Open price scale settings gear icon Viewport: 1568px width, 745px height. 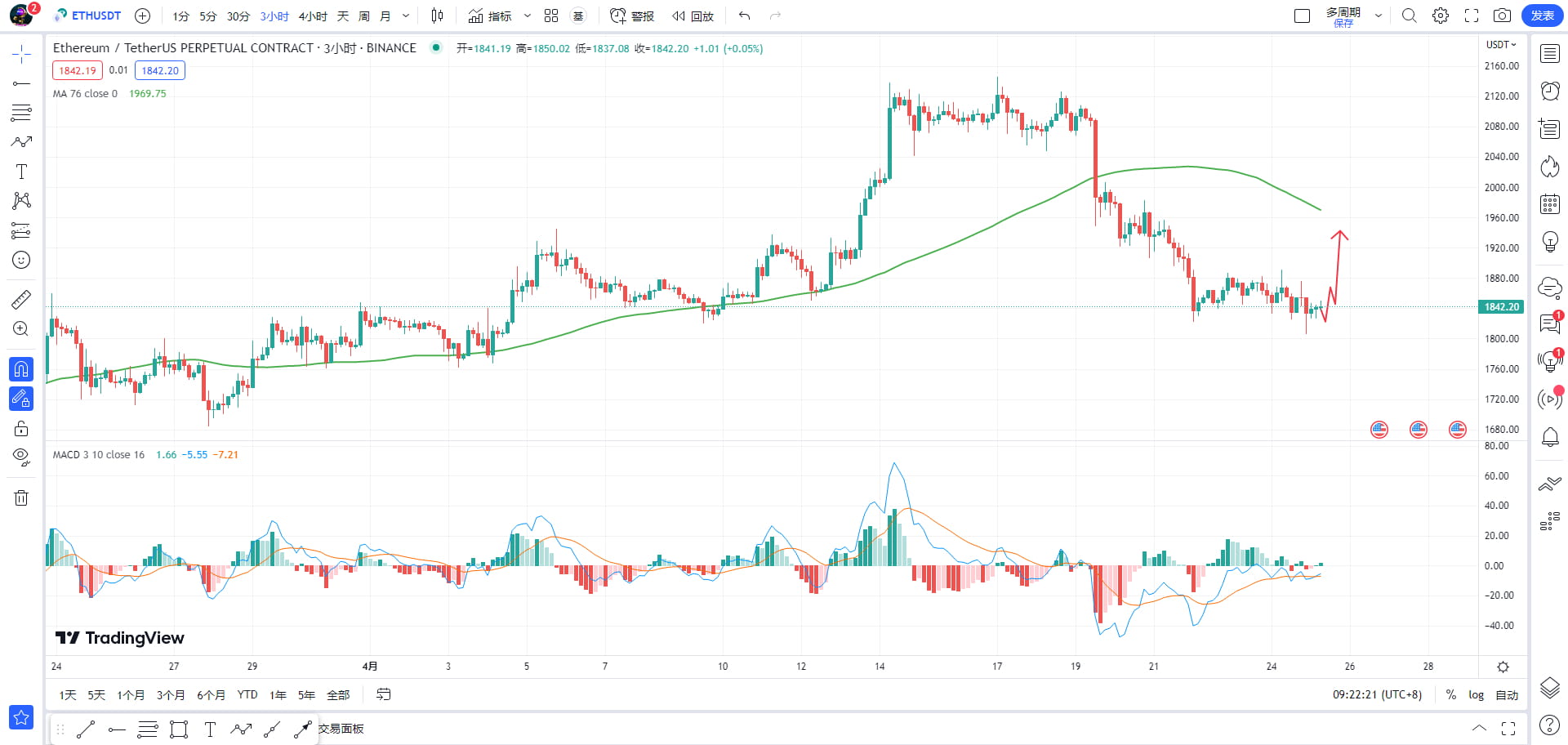click(x=1503, y=667)
